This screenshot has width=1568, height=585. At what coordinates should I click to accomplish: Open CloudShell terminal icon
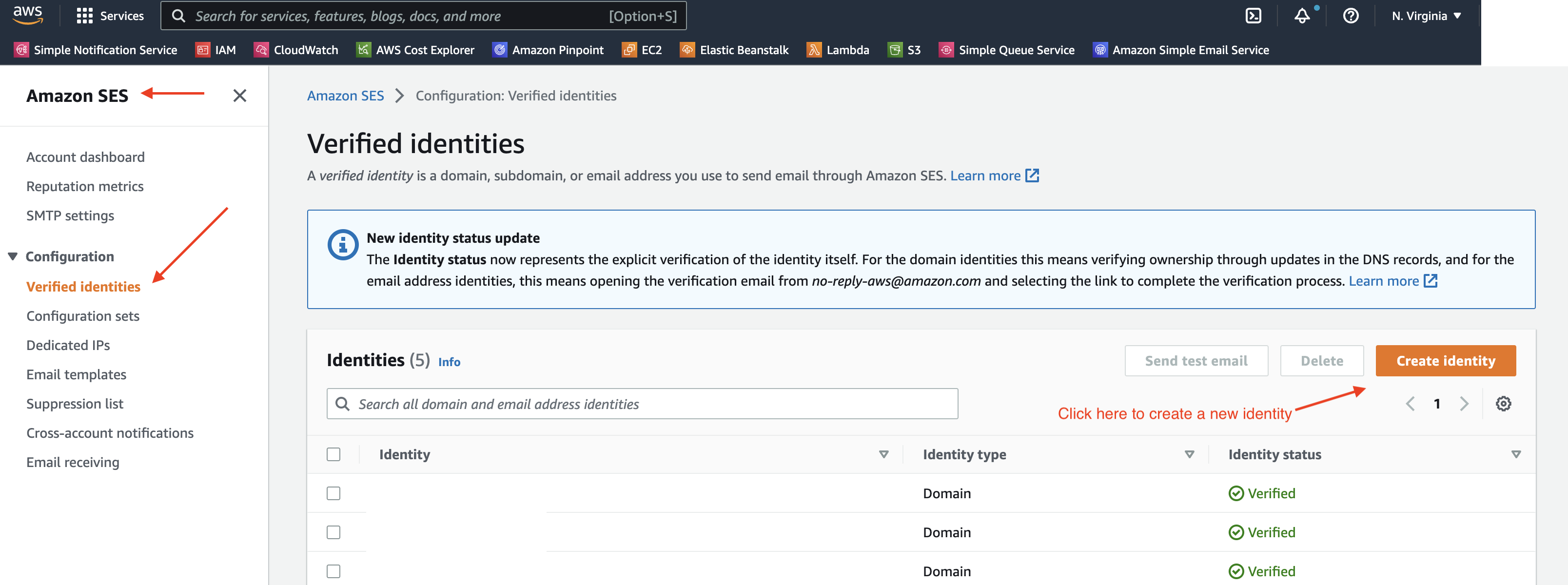(1254, 16)
